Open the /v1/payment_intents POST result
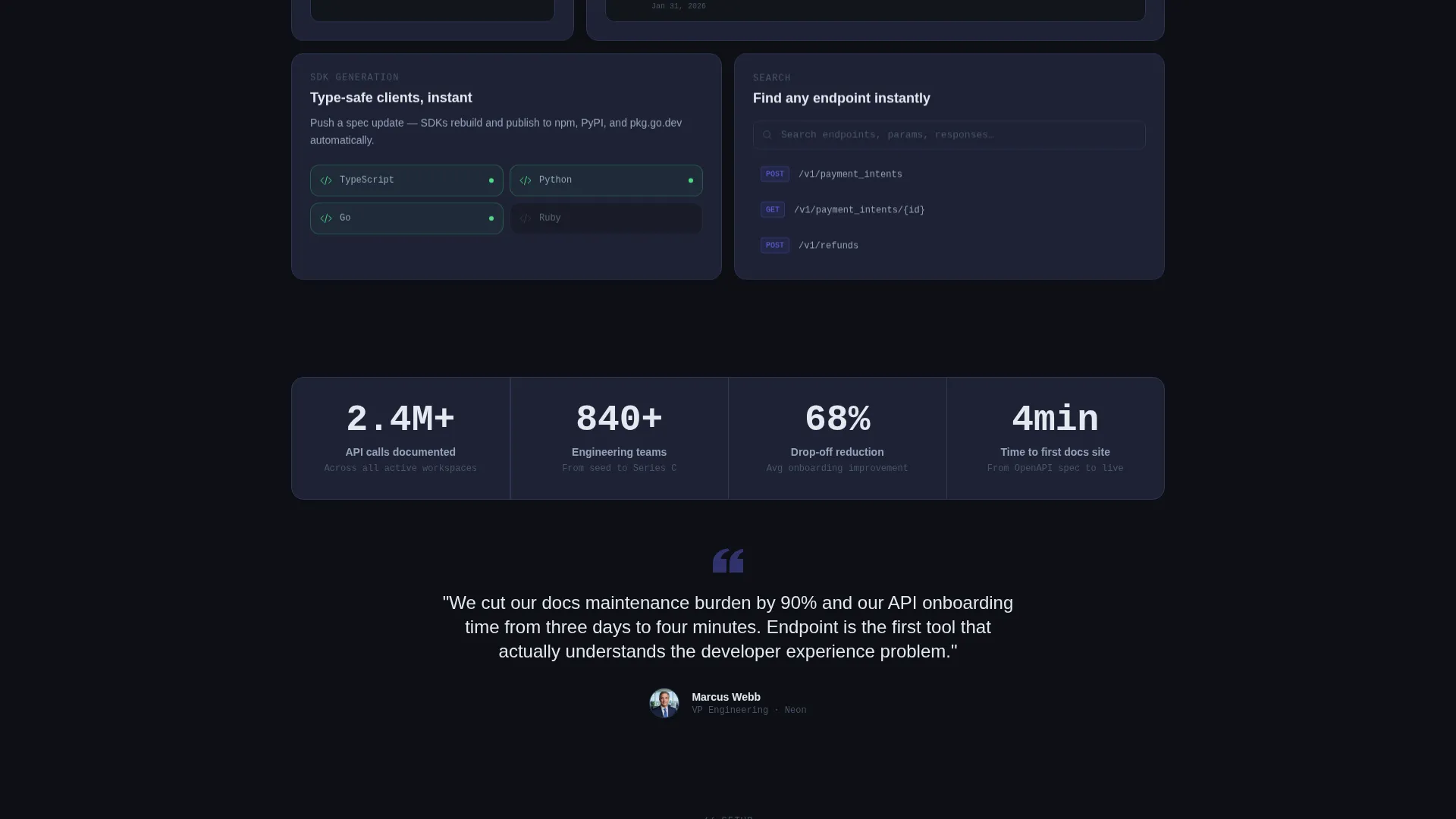This screenshot has width=1456, height=819. point(949,174)
